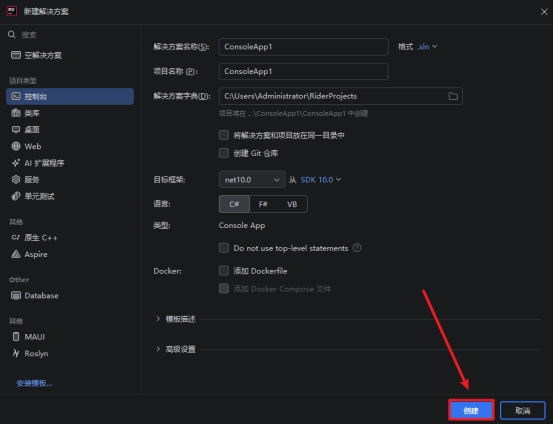The height and width of the screenshot is (425, 554).
Task: Select Database label in list
Action: click(41, 295)
